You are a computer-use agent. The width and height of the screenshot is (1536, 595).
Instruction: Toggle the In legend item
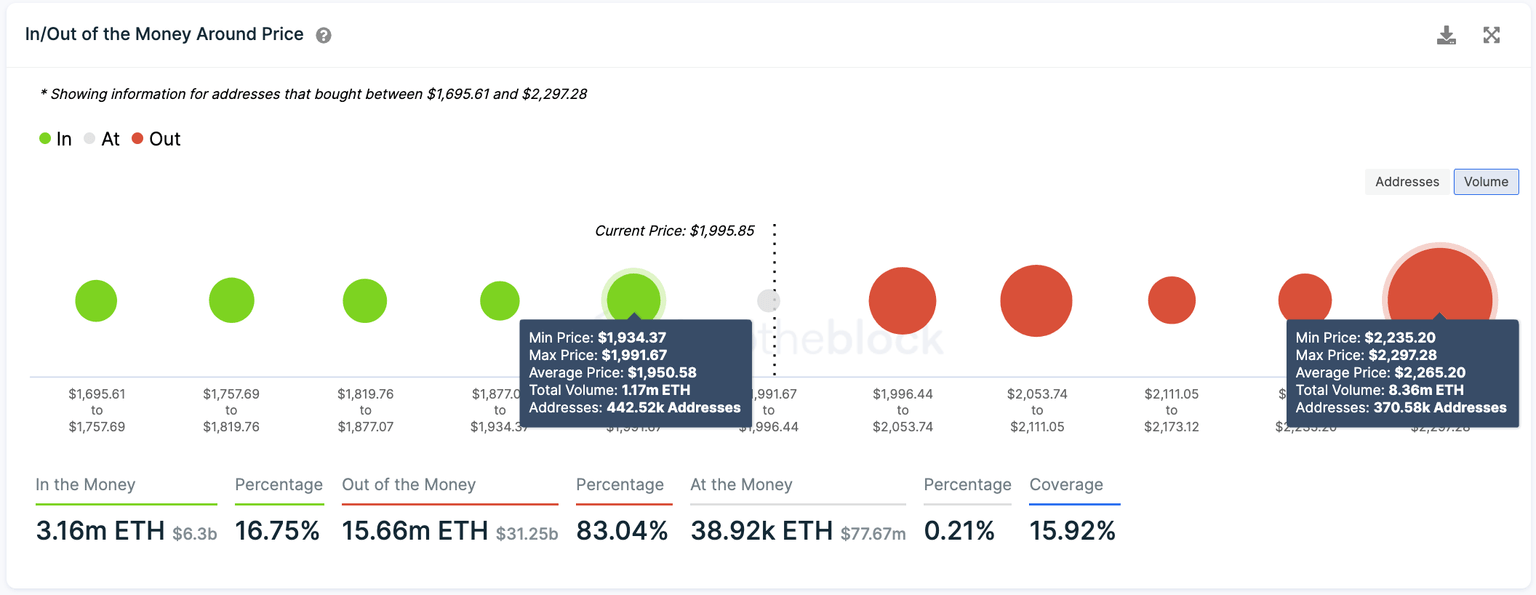pos(55,138)
